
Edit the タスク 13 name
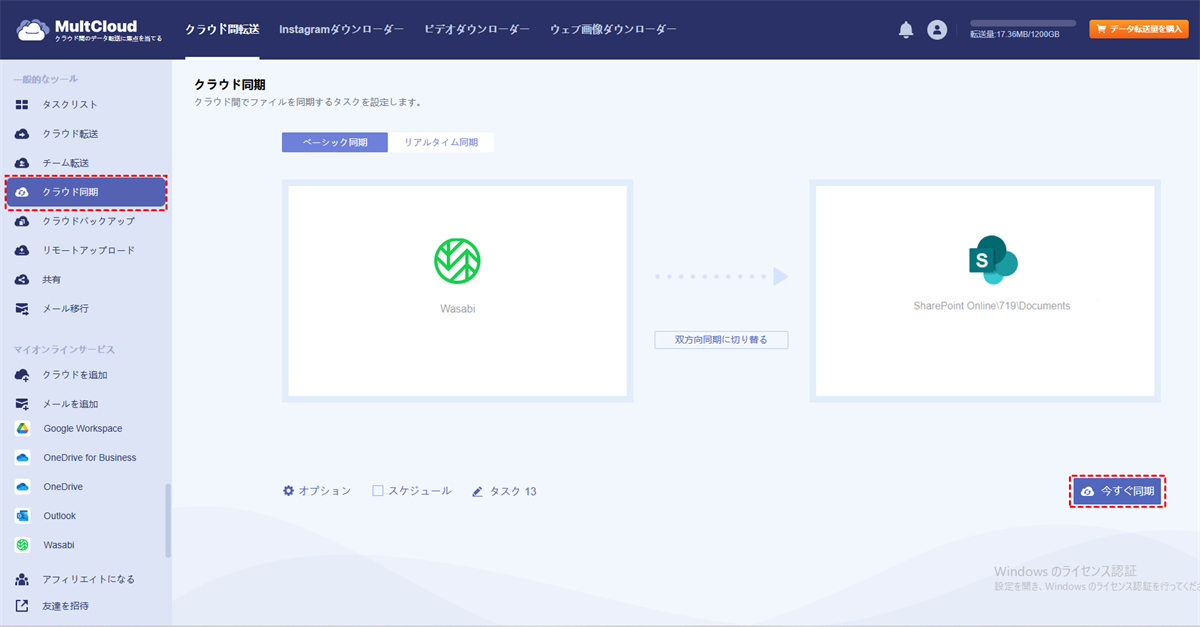coord(504,491)
